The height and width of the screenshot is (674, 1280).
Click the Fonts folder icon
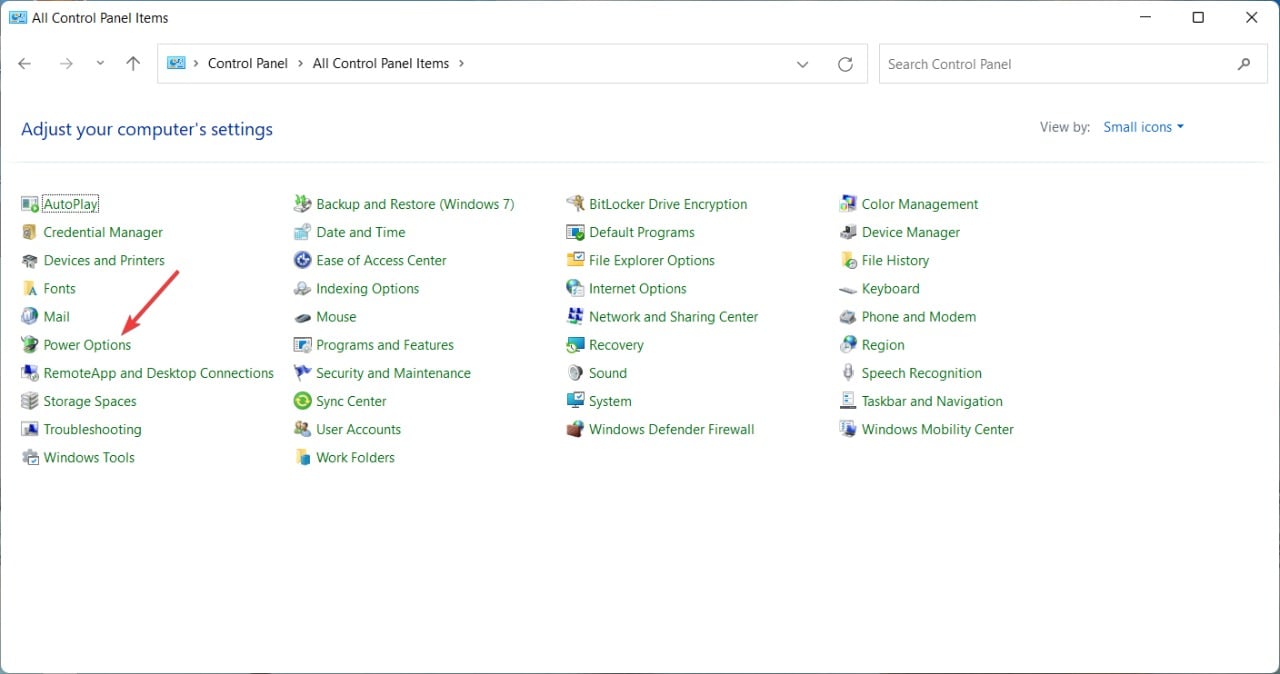pos(30,288)
